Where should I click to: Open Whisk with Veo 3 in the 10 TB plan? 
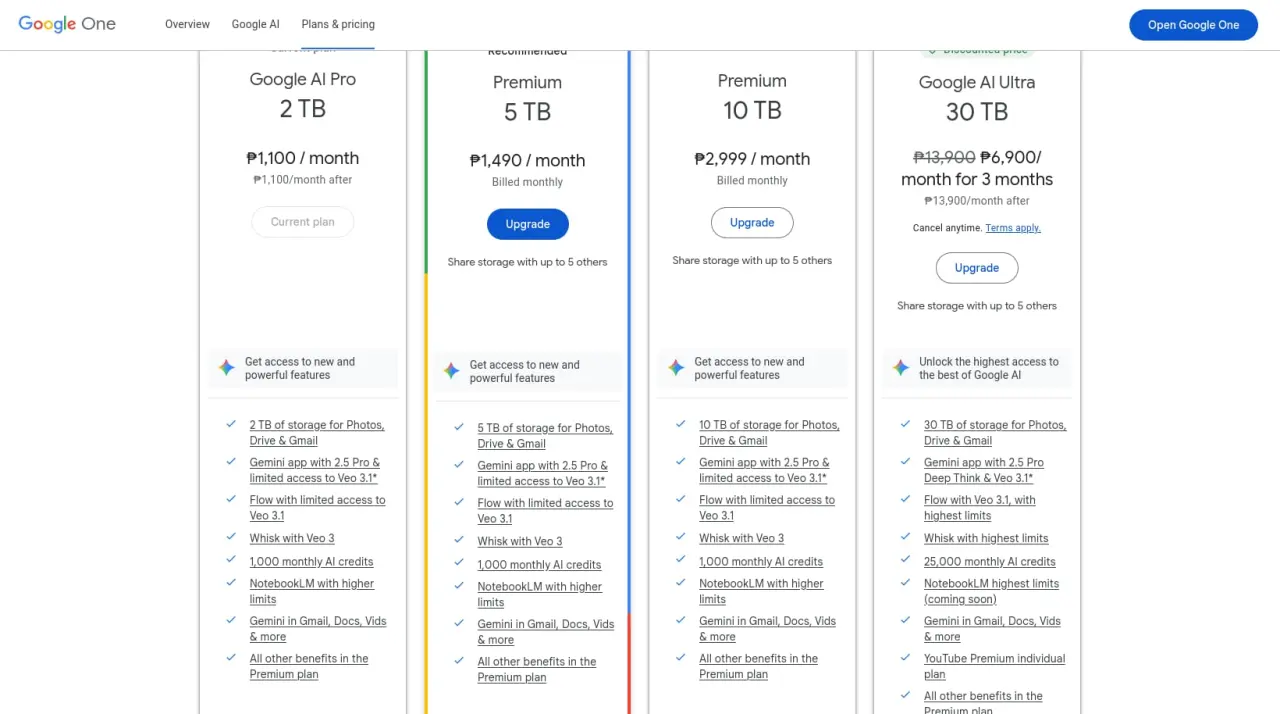tap(742, 538)
